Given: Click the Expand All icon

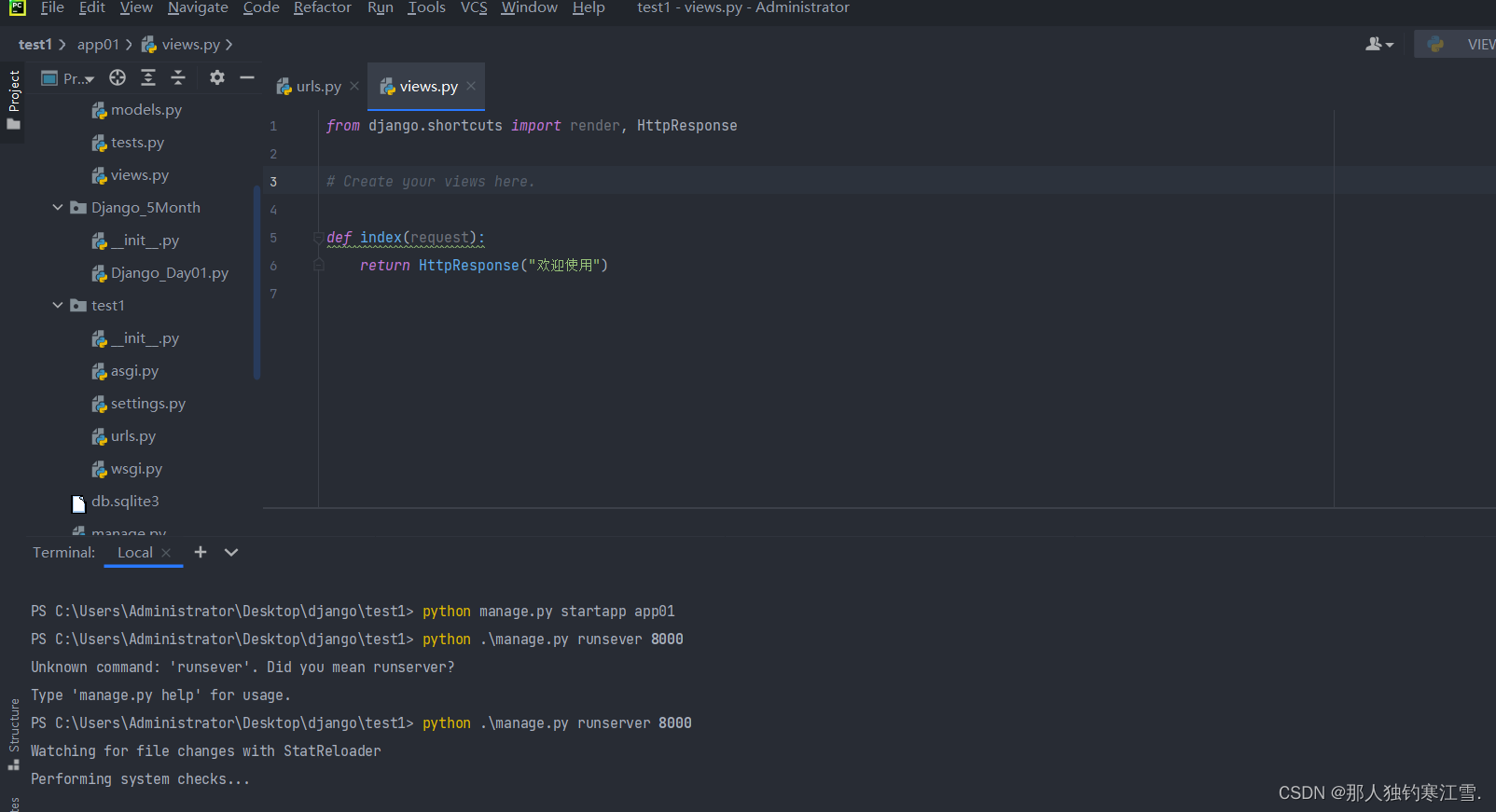Looking at the screenshot, I should click(x=148, y=77).
